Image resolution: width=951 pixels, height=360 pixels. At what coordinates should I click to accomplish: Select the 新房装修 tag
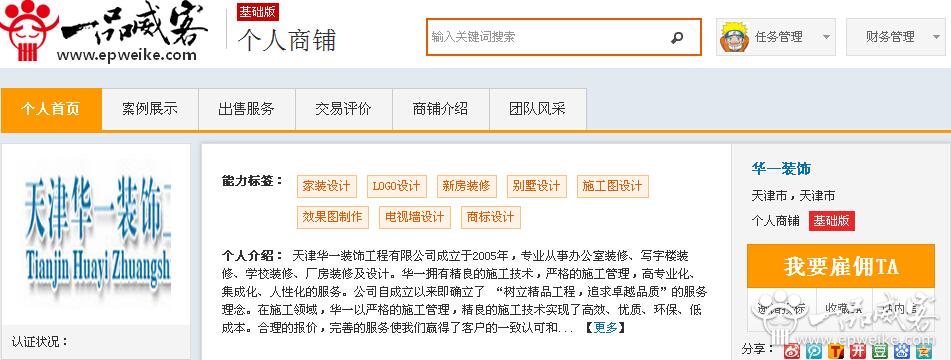pos(466,186)
